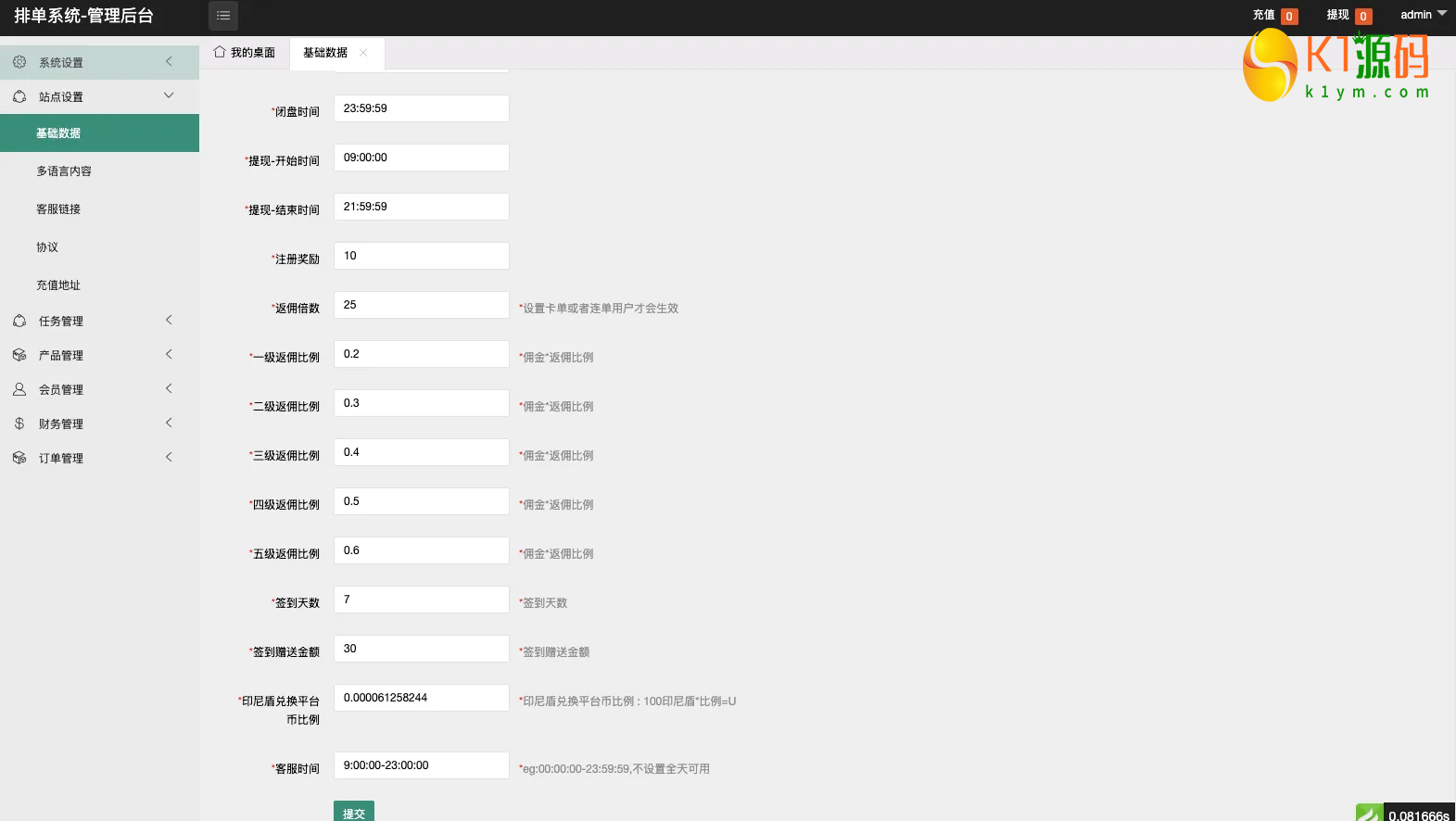Collapse the 站点设置 menu chevron

point(169,95)
